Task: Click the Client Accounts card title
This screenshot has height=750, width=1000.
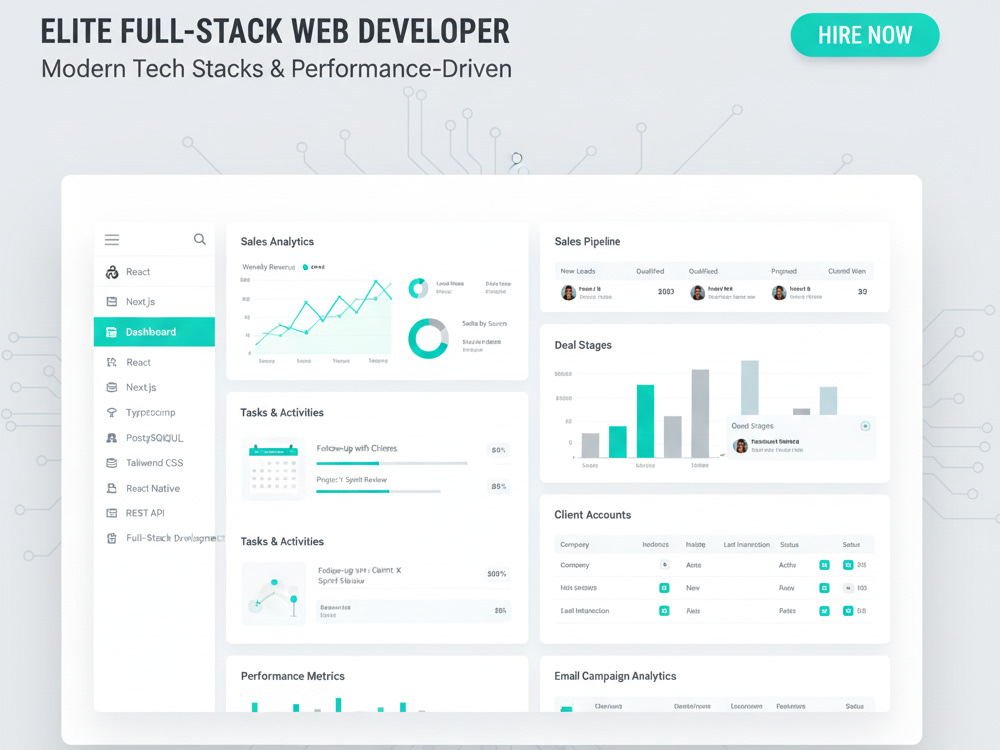Action: click(592, 515)
